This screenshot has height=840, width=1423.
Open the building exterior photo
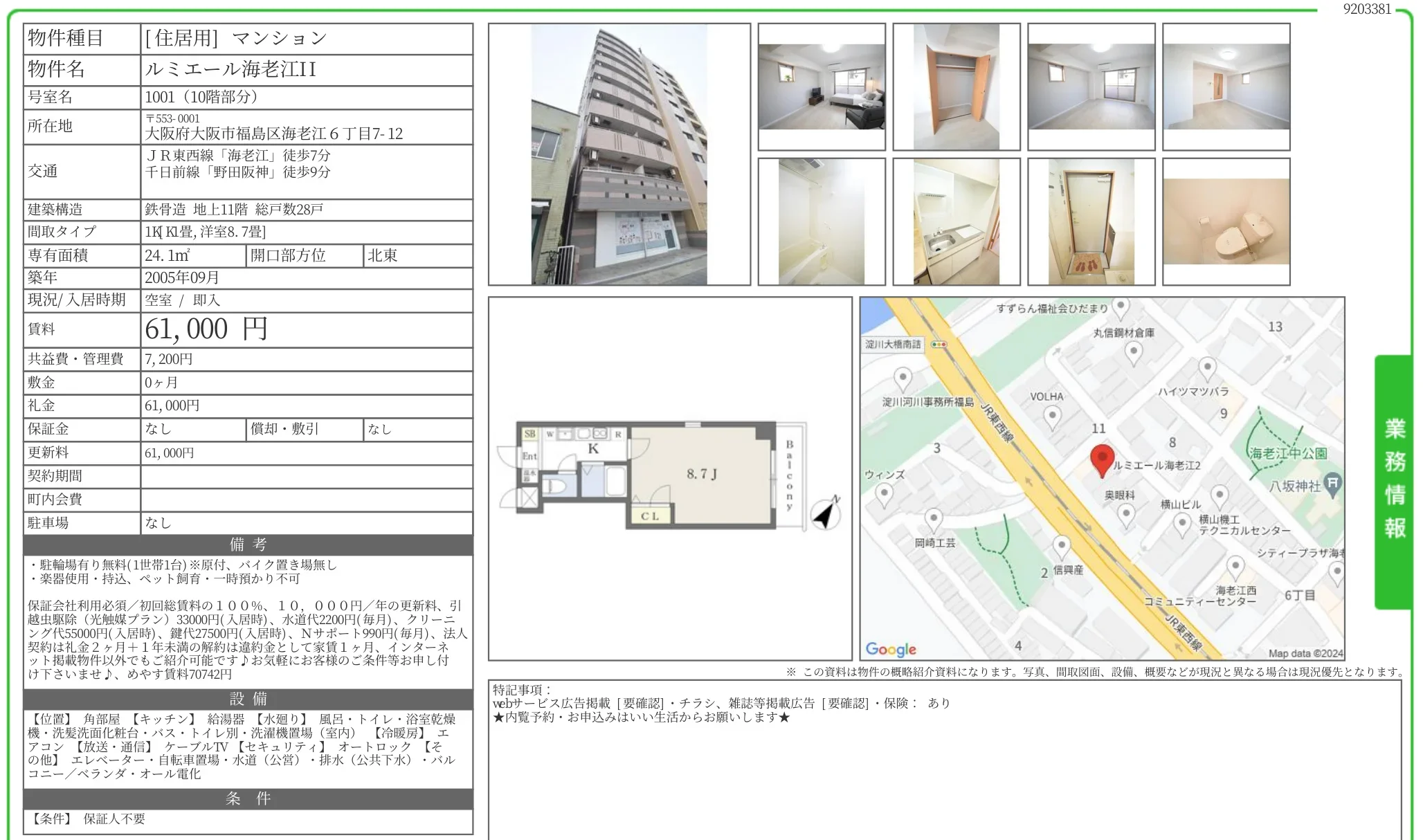pyautogui.click(x=619, y=154)
